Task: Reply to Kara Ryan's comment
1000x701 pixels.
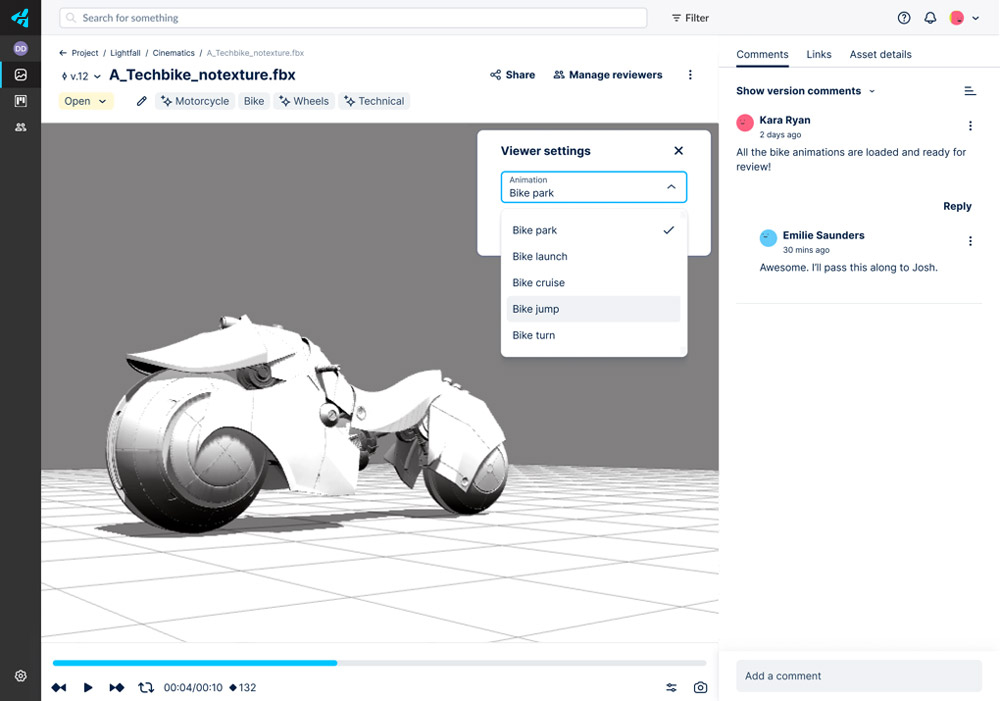Action: [956, 206]
